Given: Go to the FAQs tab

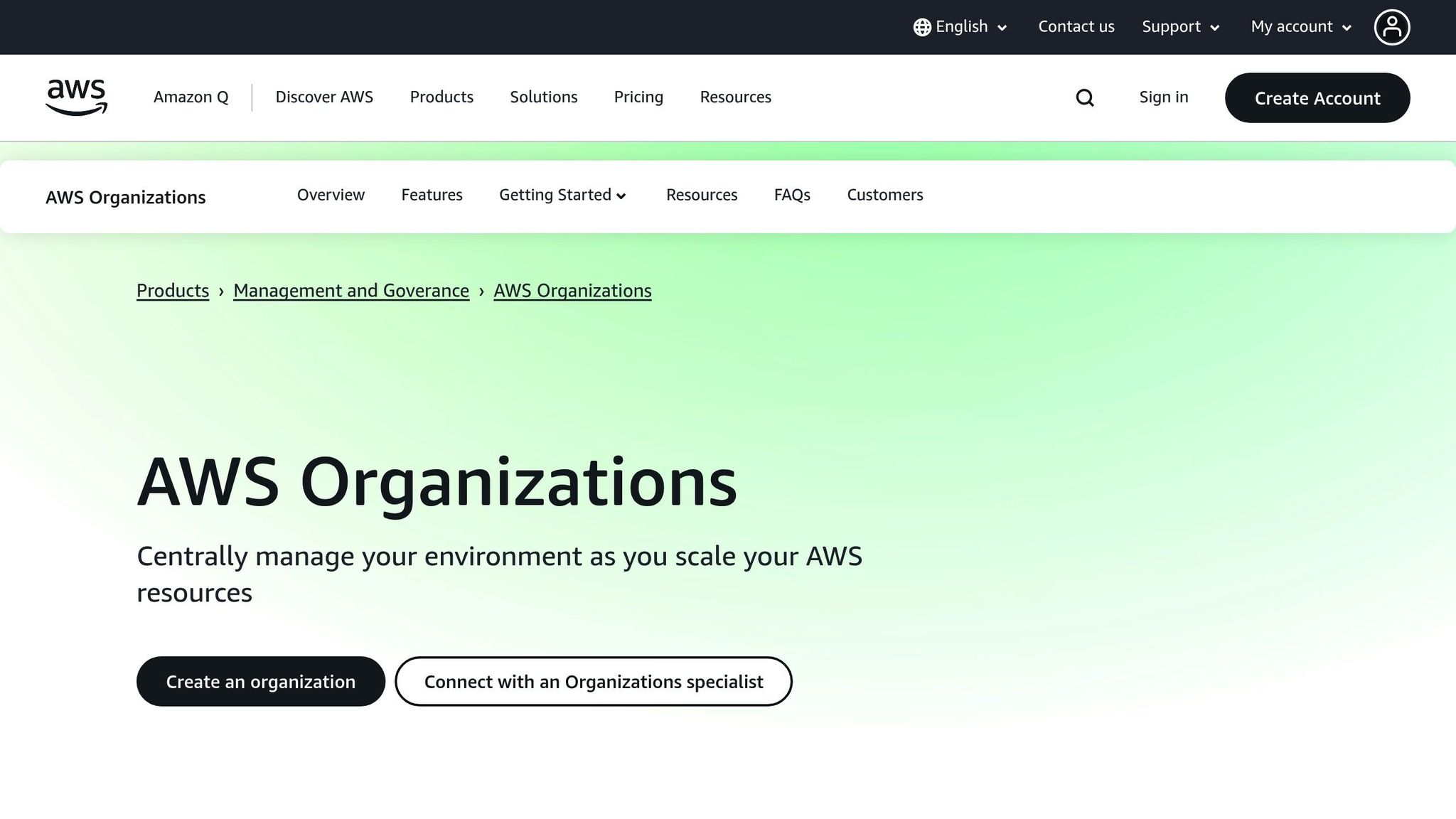Looking at the screenshot, I should tap(792, 195).
